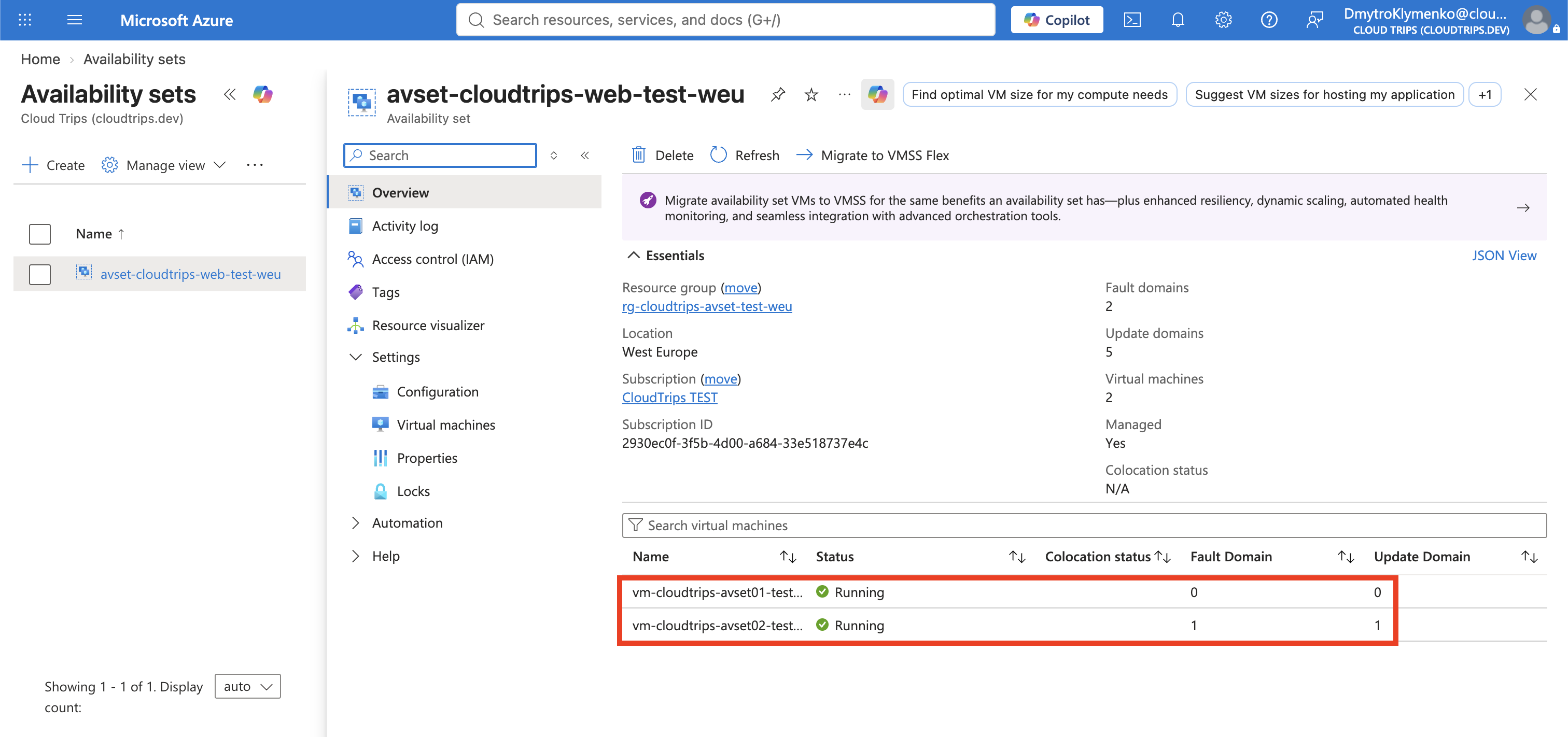Tick the checkbox for avset-cloudtrips-web-test-weu row
The image size is (1568, 737).
(x=39, y=274)
